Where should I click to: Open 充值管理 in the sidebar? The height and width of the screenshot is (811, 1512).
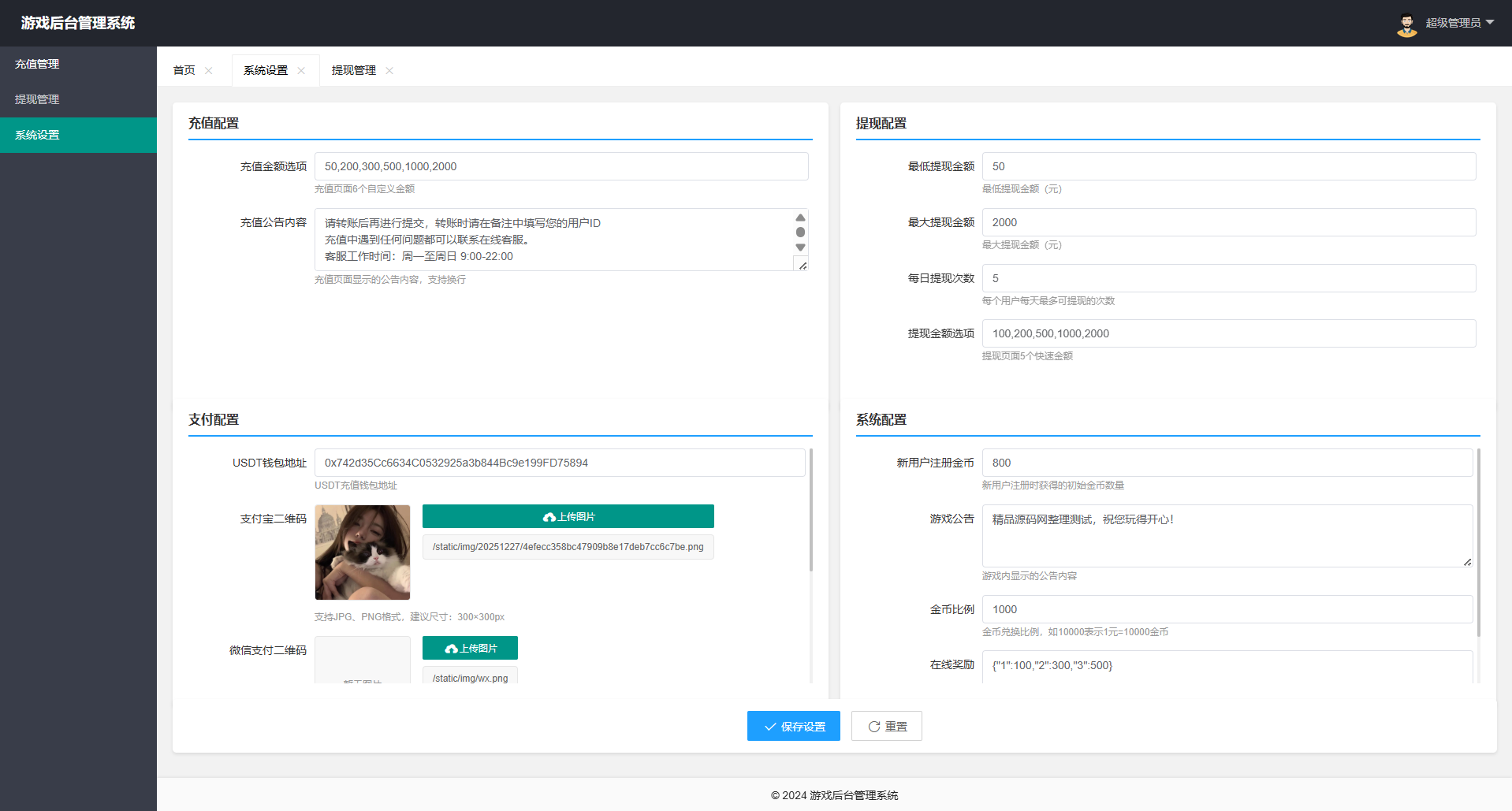coord(37,64)
